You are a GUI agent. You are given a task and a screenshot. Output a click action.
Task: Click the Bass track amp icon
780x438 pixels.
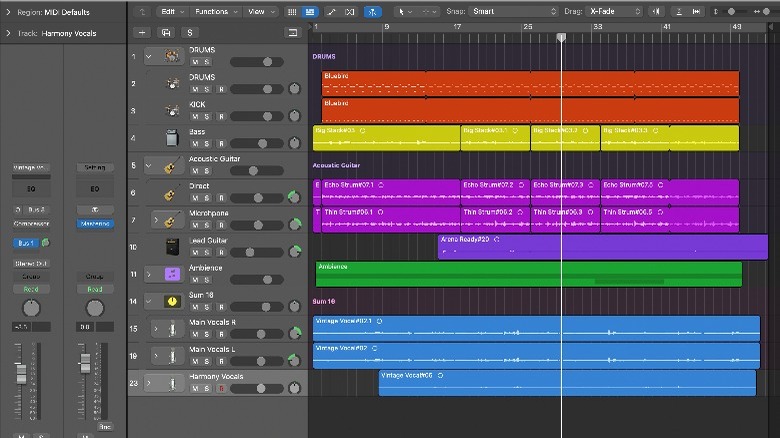point(172,137)
